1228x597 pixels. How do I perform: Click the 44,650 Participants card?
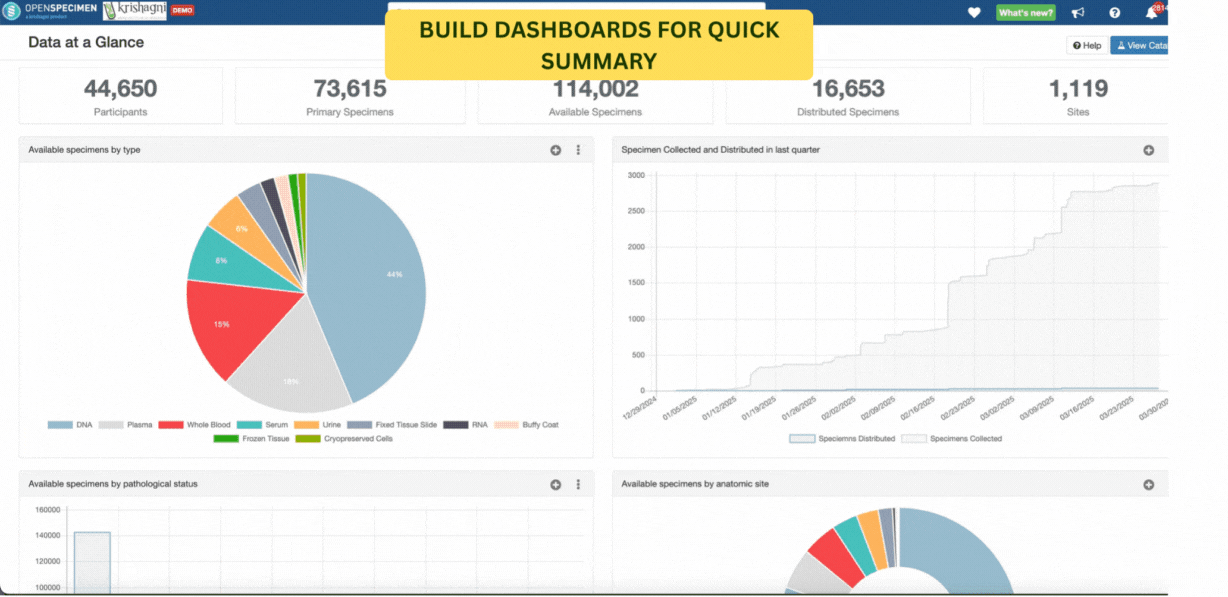(120, 96)
